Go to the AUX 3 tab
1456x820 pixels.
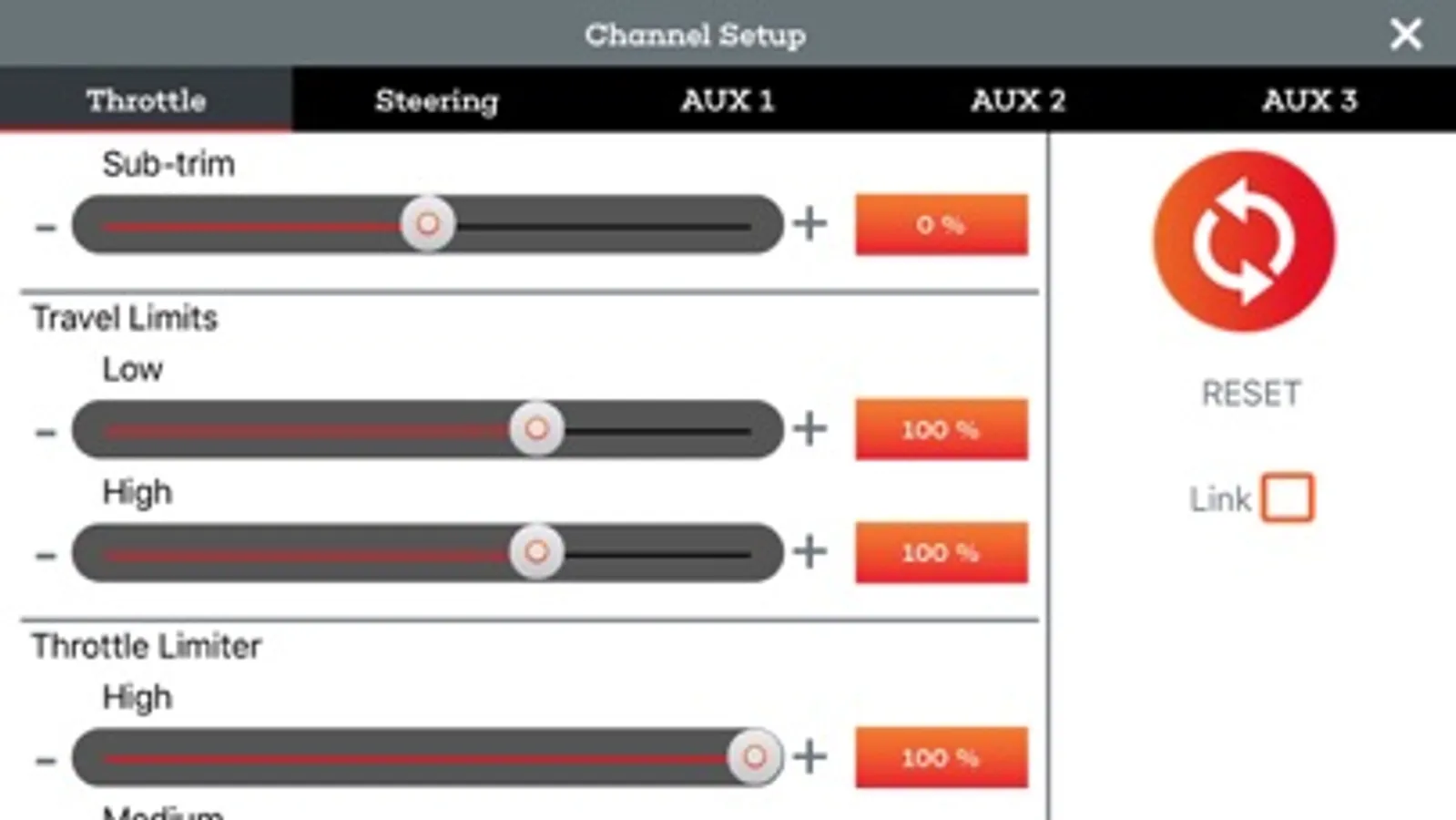(1309, 99)
